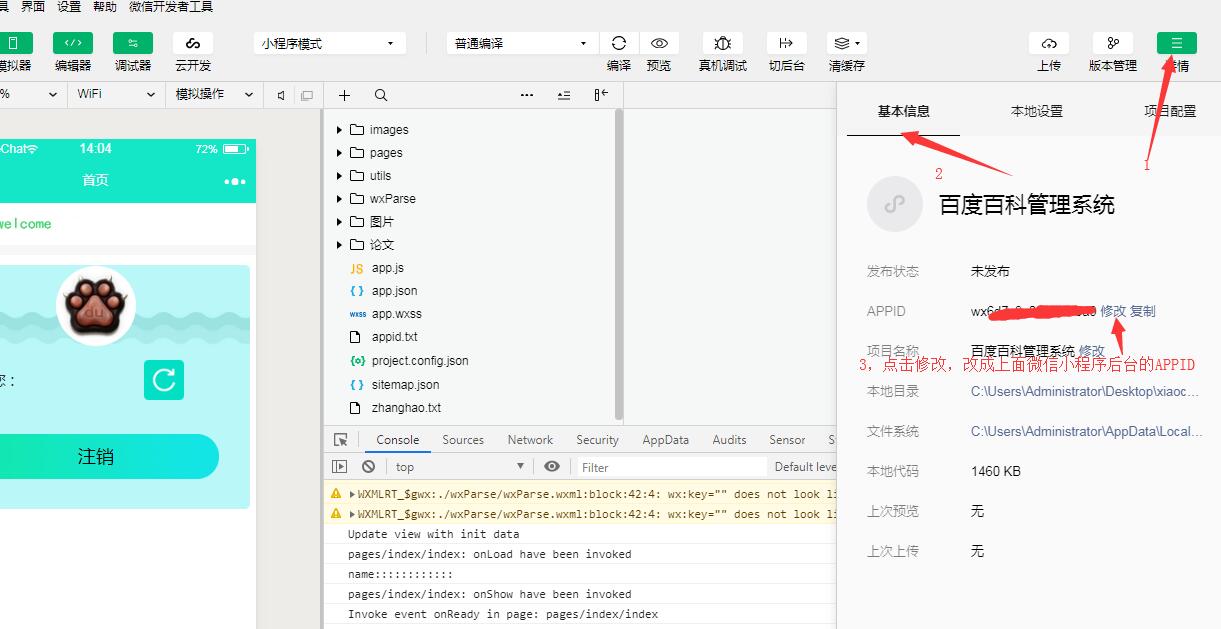The image size is (1221, 629).
Task: Toggle the simulator panel button
Action: 14,43
